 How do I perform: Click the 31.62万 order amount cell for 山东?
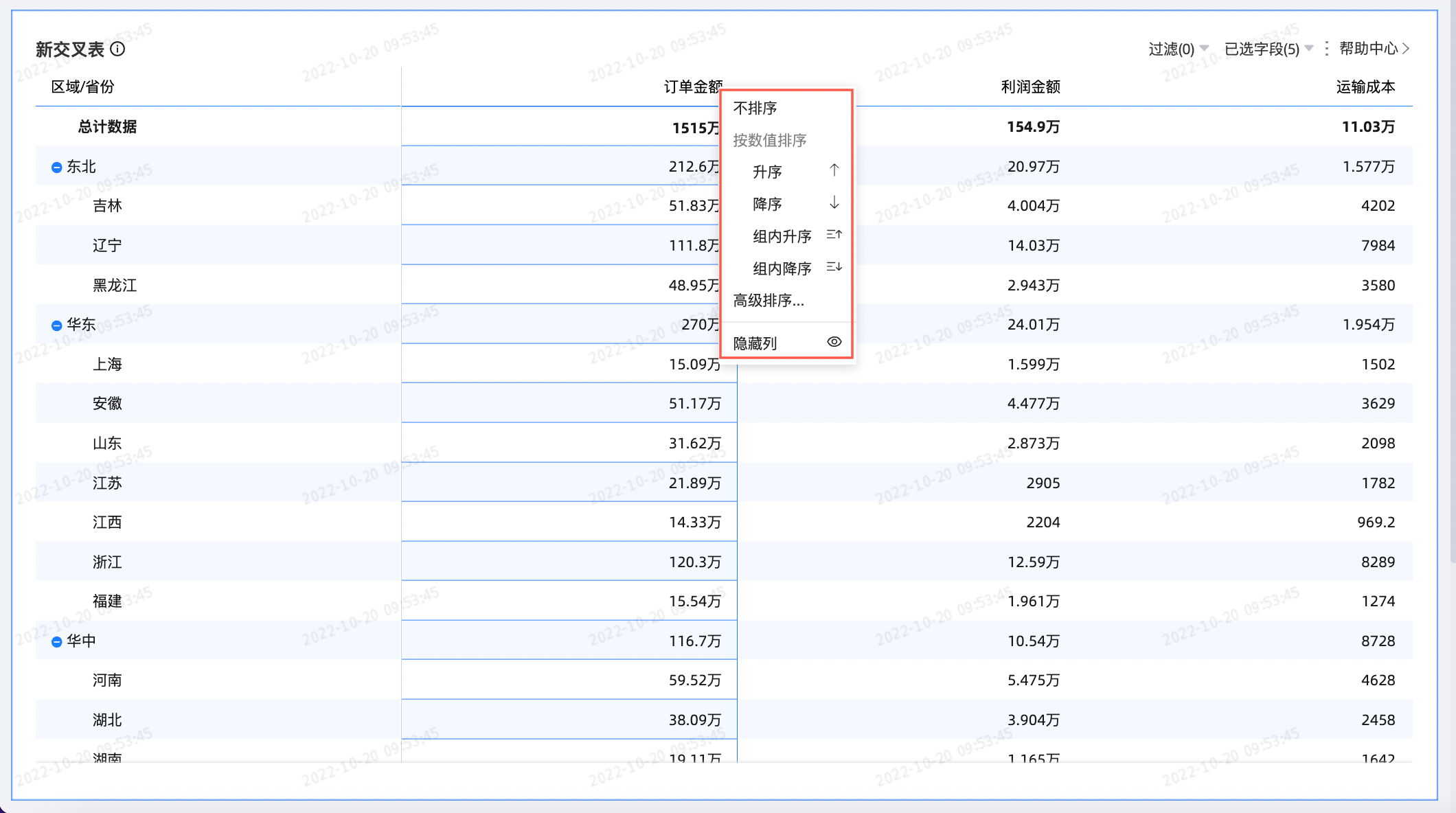coord(695,443)
